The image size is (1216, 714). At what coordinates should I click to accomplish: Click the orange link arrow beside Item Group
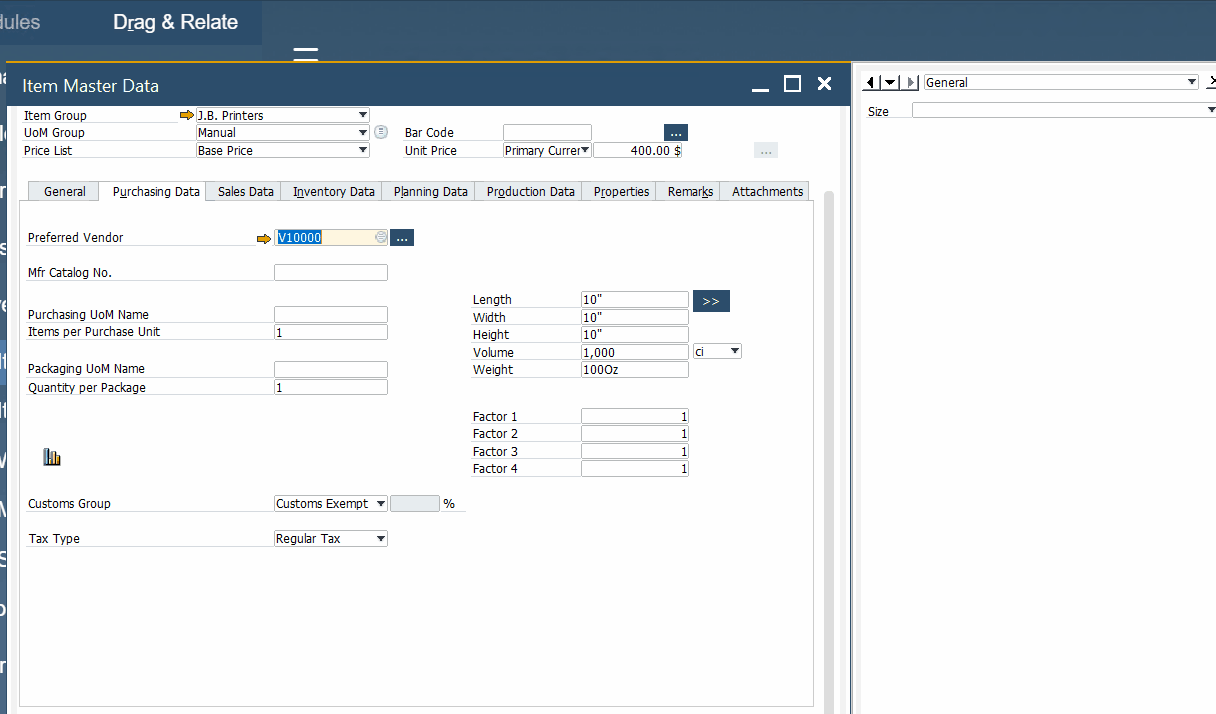pyautogui.click(x=187, y=114)
